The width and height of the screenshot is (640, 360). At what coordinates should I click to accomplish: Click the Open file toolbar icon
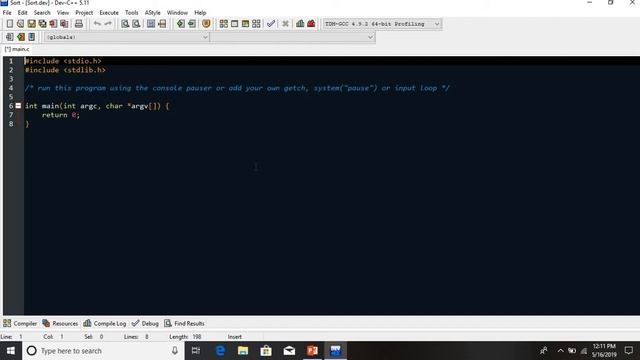[x=20, y=24]
